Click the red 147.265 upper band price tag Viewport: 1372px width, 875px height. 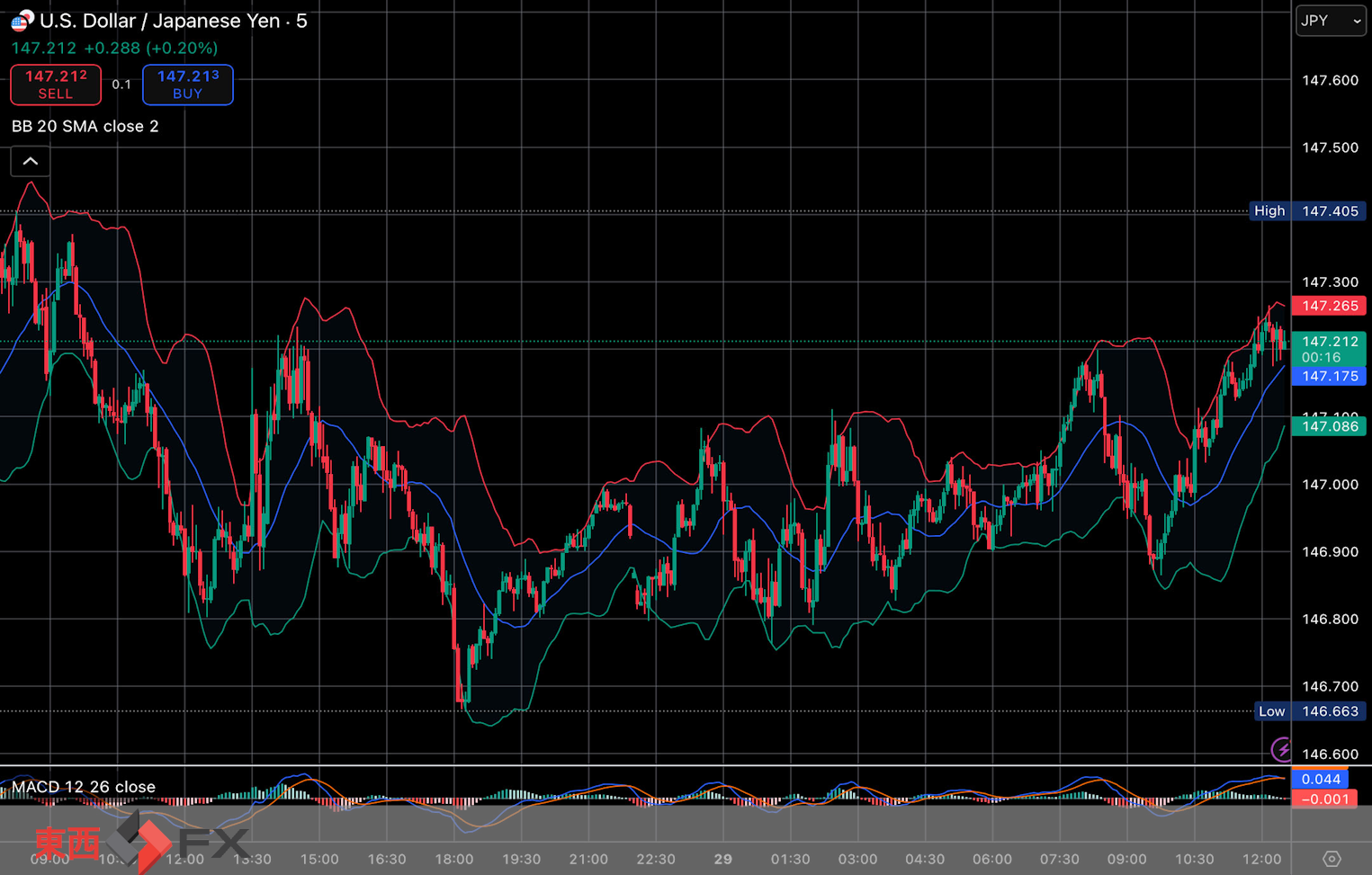point(1329,306)
